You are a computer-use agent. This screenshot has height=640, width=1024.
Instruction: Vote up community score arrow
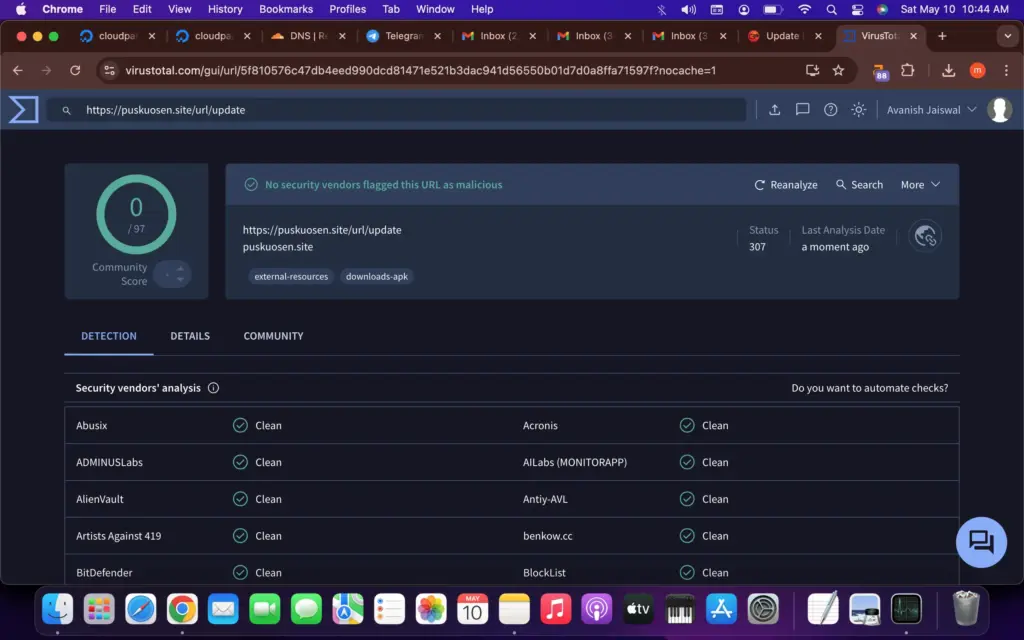(x=180, y=268)
